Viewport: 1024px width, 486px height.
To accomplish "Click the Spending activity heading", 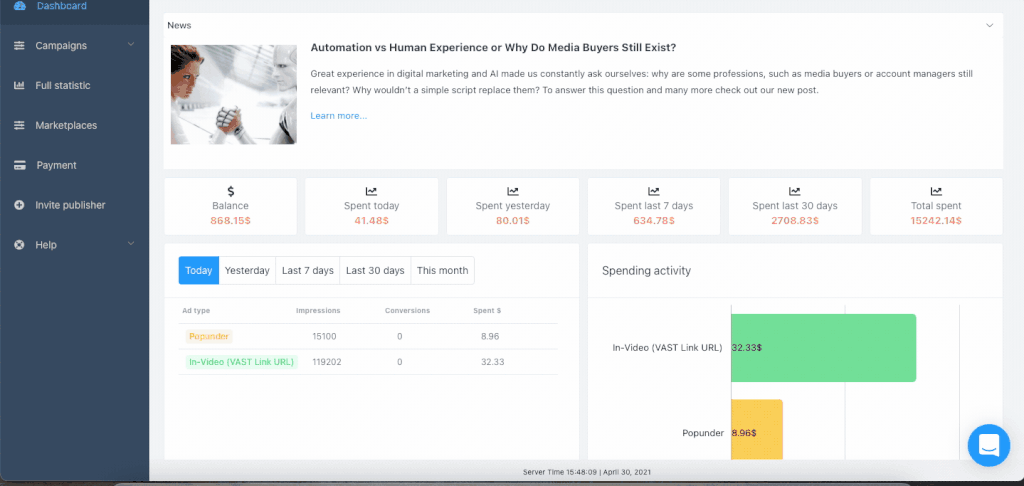I will click(x=646, y=270).
